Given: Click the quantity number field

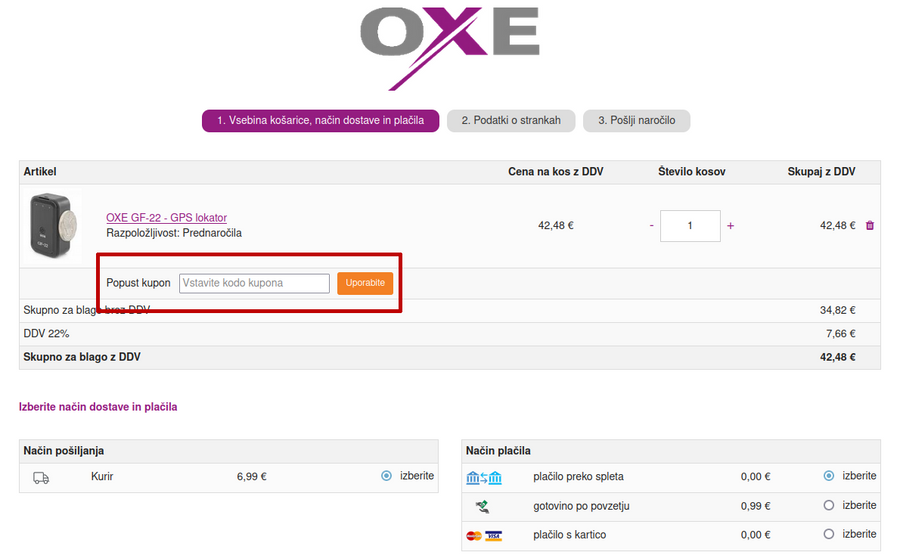Looking at the screenshot, I should [690, 226].
